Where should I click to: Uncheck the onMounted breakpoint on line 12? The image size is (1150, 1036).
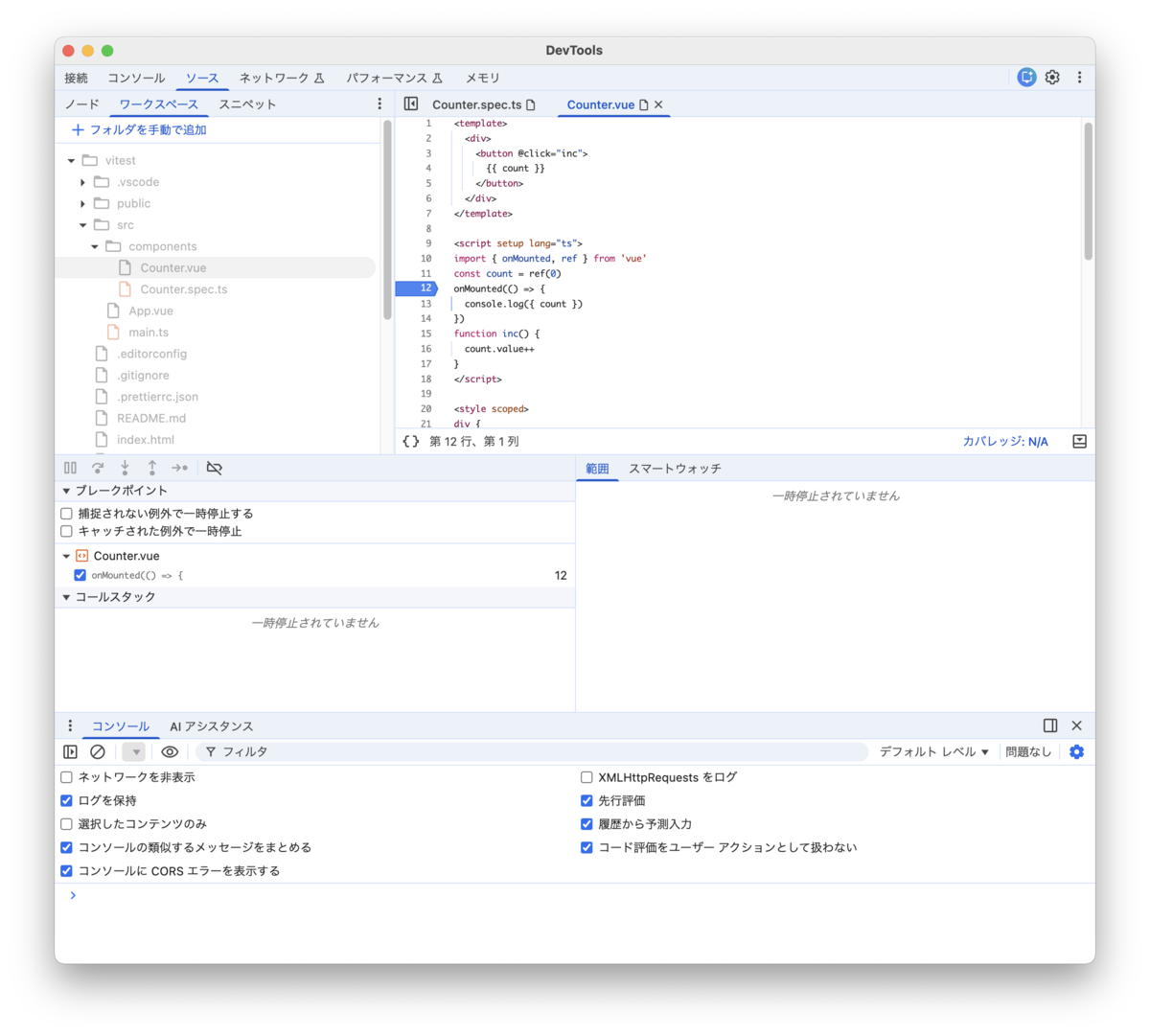[x=80, y=575]
